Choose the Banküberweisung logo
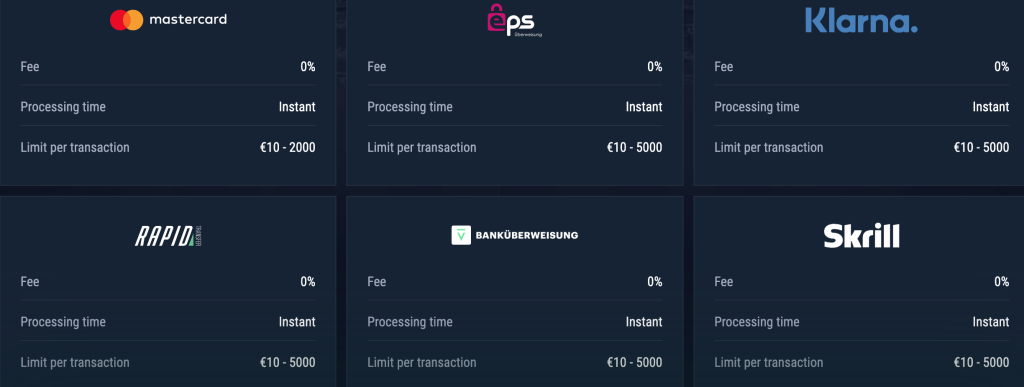 pos(515,236)
